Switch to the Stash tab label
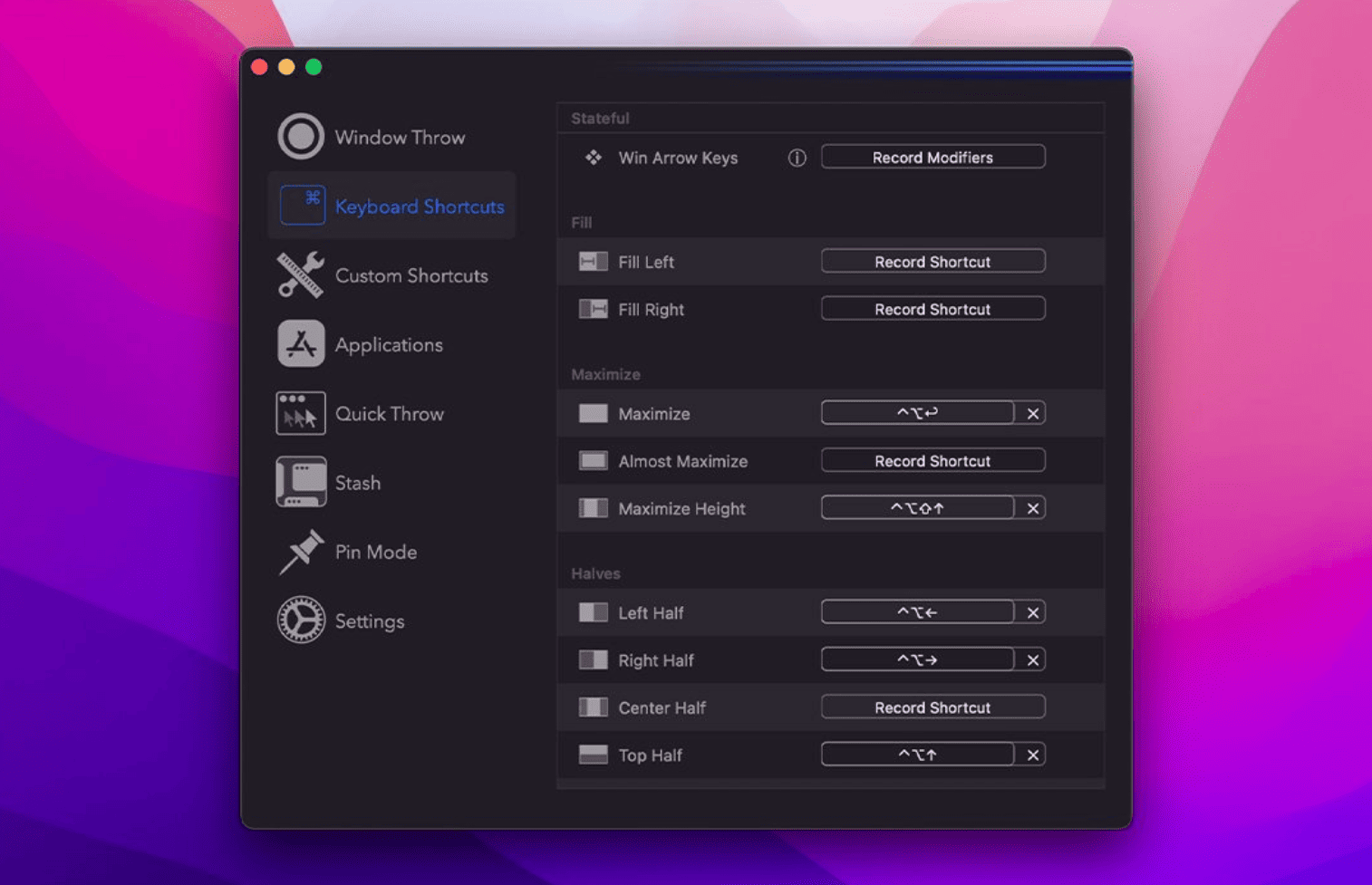The height and width of the screenshot is (885, 1372). coord(358,483)
